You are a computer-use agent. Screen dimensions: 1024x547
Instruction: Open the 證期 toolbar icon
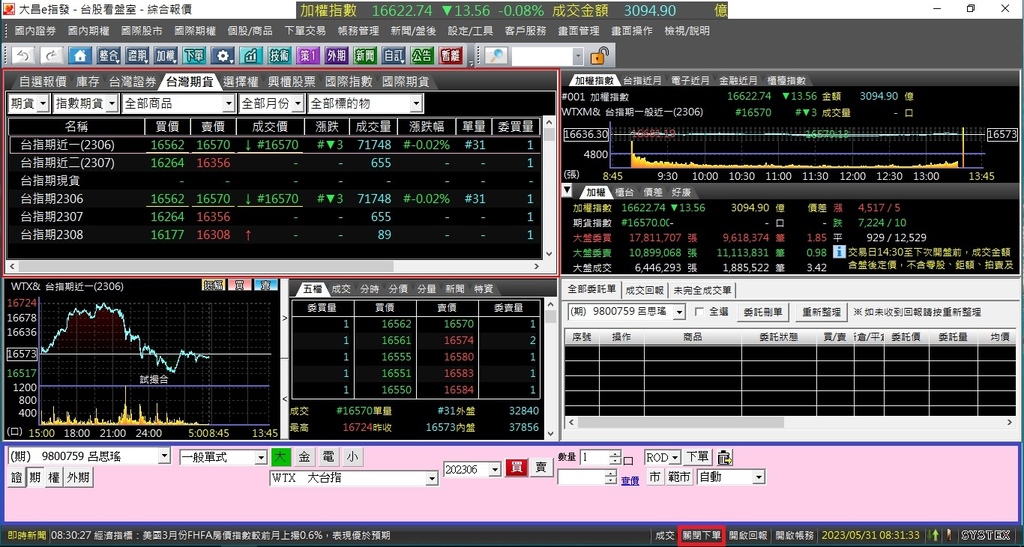coord(138,55)
